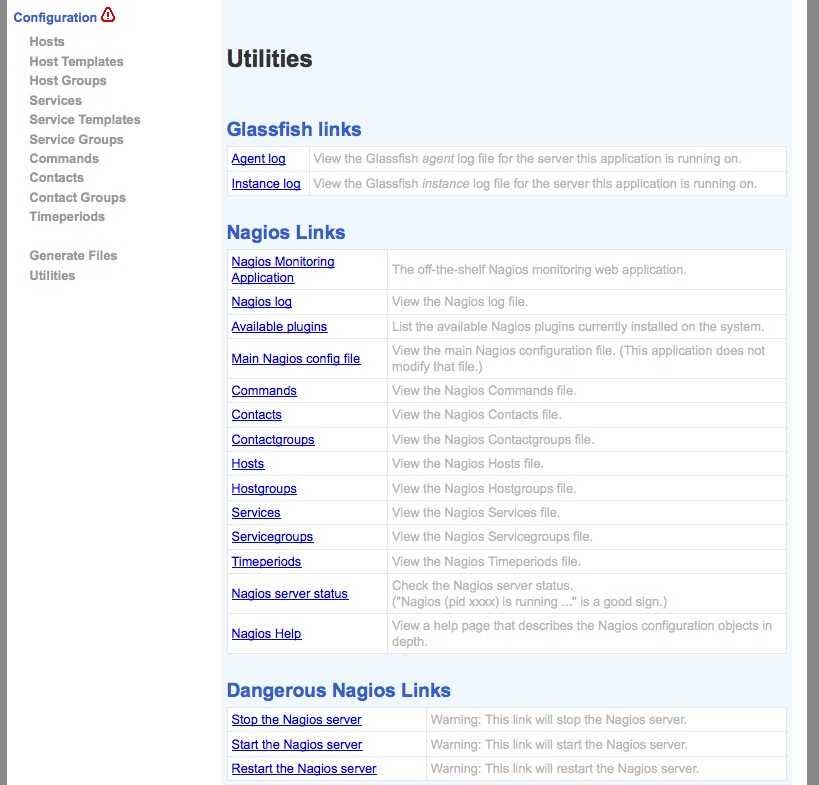Launch the Nagios Monitoring Application link
This screenshot has width=819, height=785.
pyautogui.click(x=283, y=270)
